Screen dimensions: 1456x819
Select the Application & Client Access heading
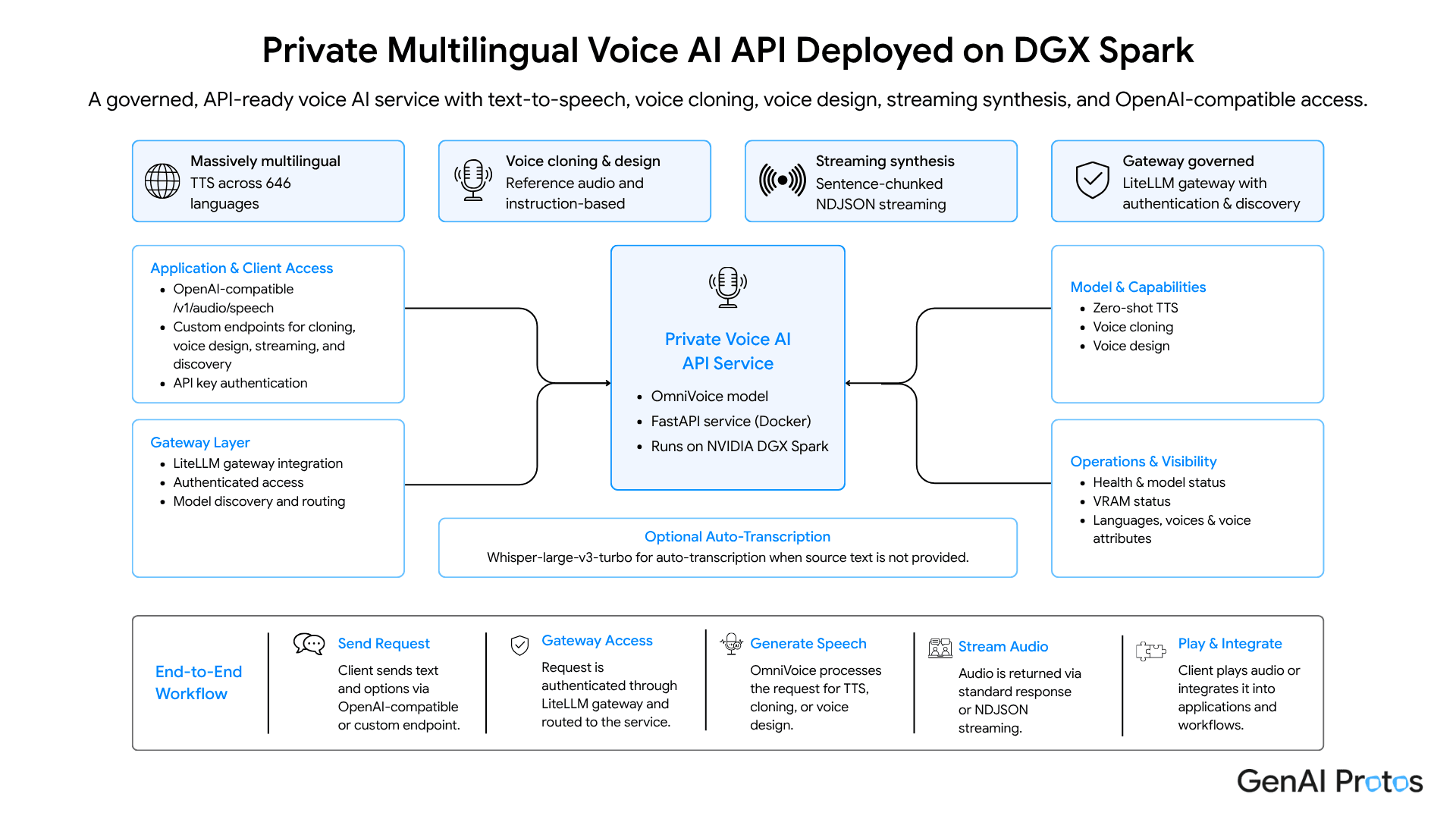[x=241, y=268]
